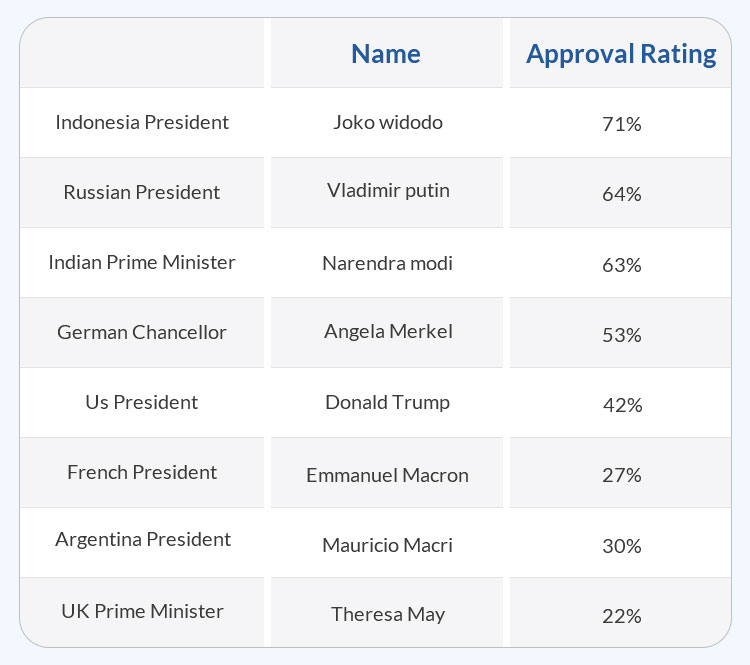
Task: Select the German Chancellor row label
Action: tap(142, 332)
